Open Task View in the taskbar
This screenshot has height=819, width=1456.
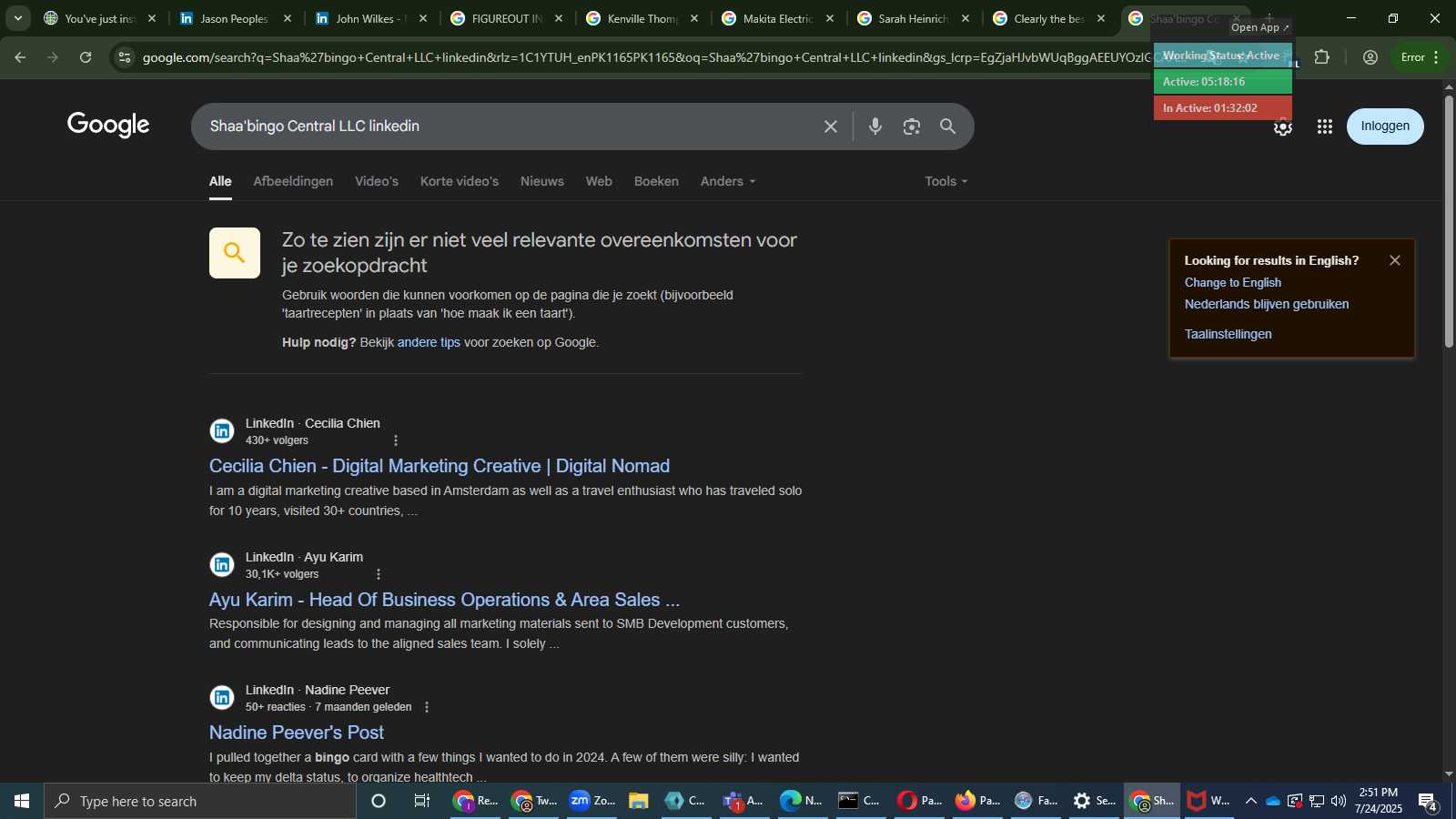pyautogui.click(x=422, y=801)
